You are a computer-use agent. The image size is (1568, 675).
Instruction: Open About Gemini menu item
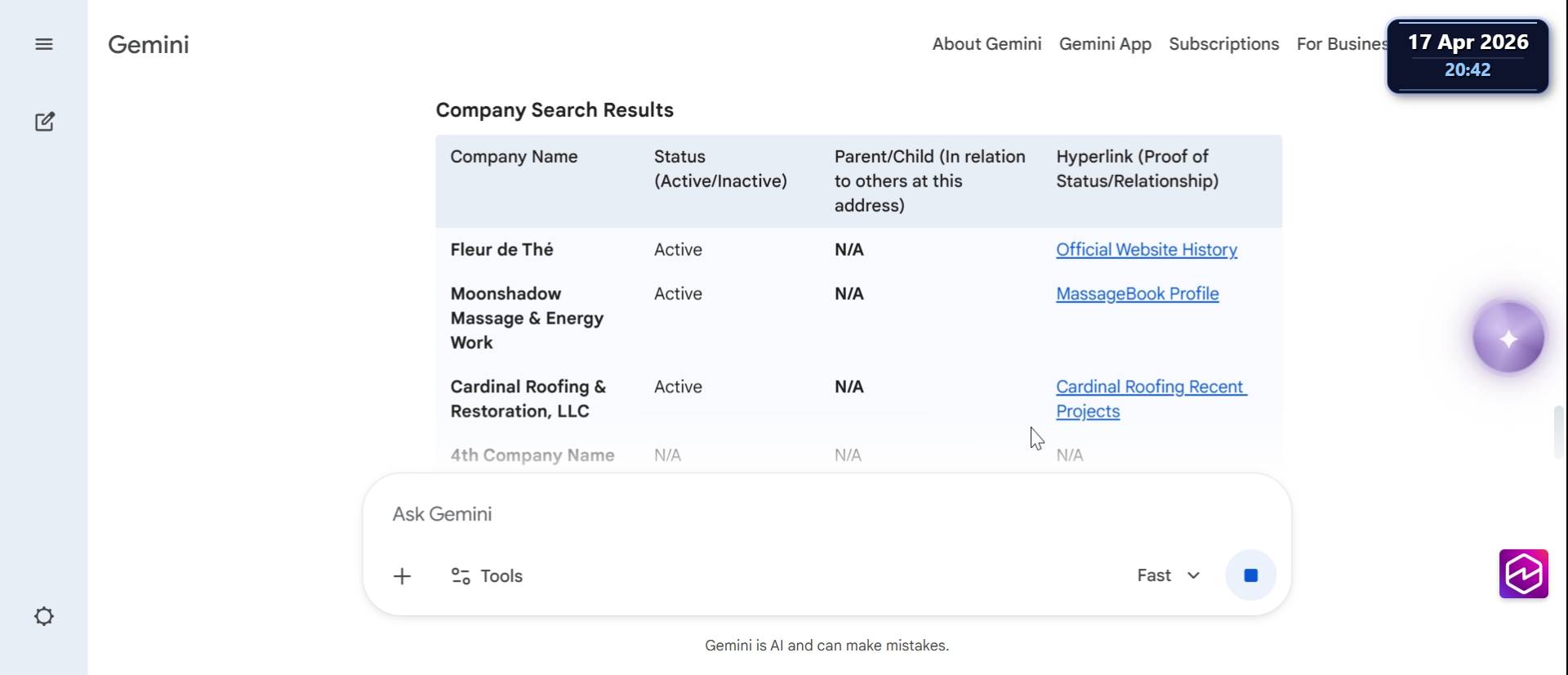(x=987, y=44)
